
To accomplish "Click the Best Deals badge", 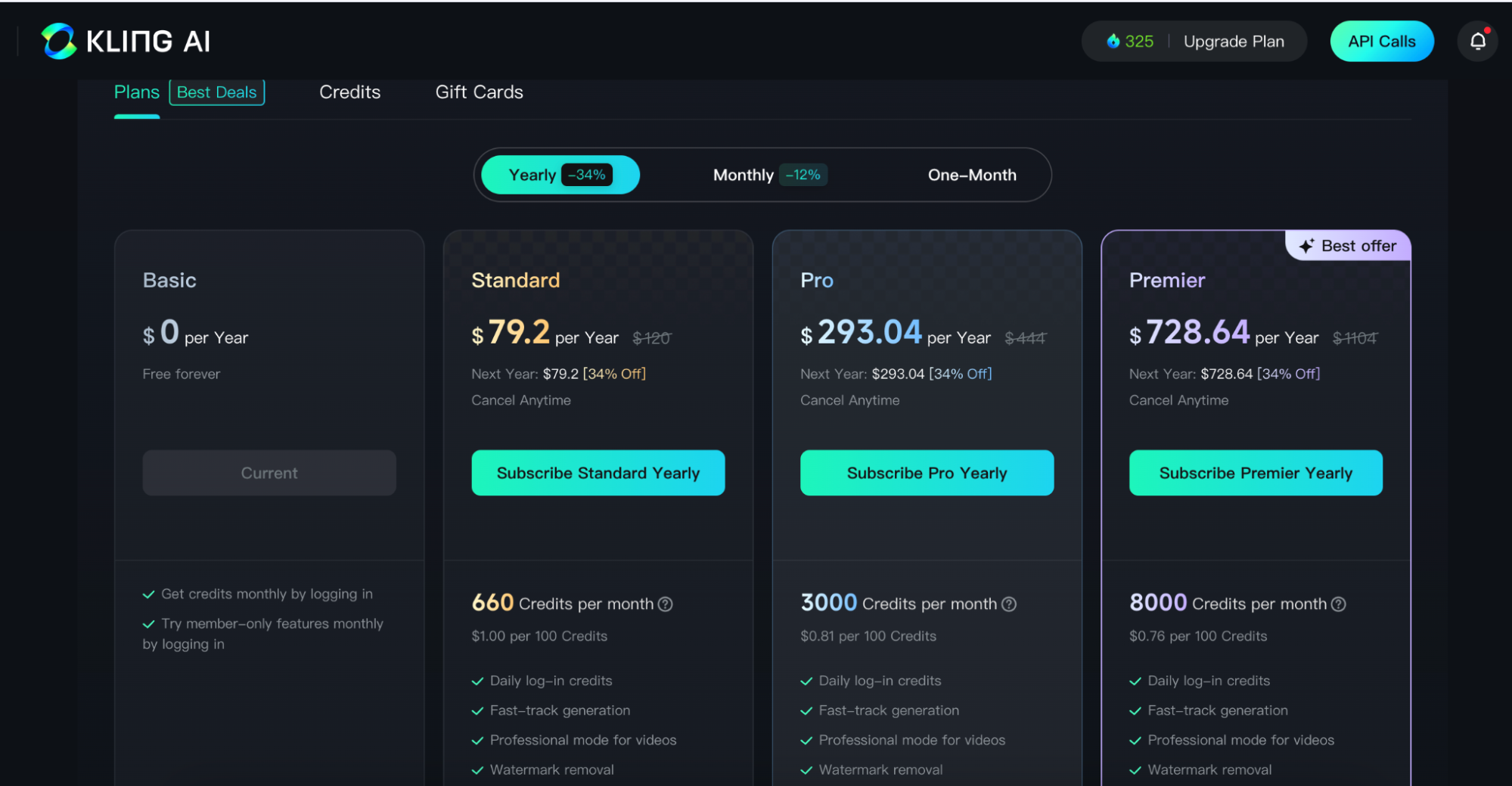I will click(217, 92).
